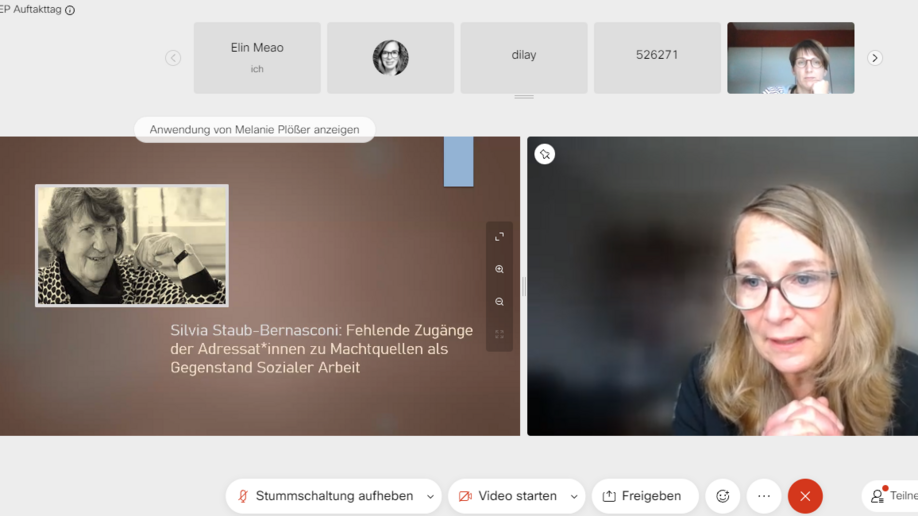Screen dimensions: 918x516
Task: Open the video options dropdown arrow
Action: click(574, 496)
